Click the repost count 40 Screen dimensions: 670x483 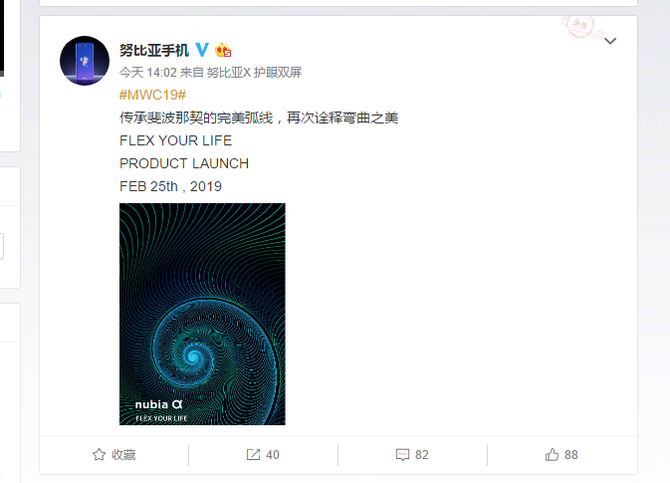coord(273,455)
